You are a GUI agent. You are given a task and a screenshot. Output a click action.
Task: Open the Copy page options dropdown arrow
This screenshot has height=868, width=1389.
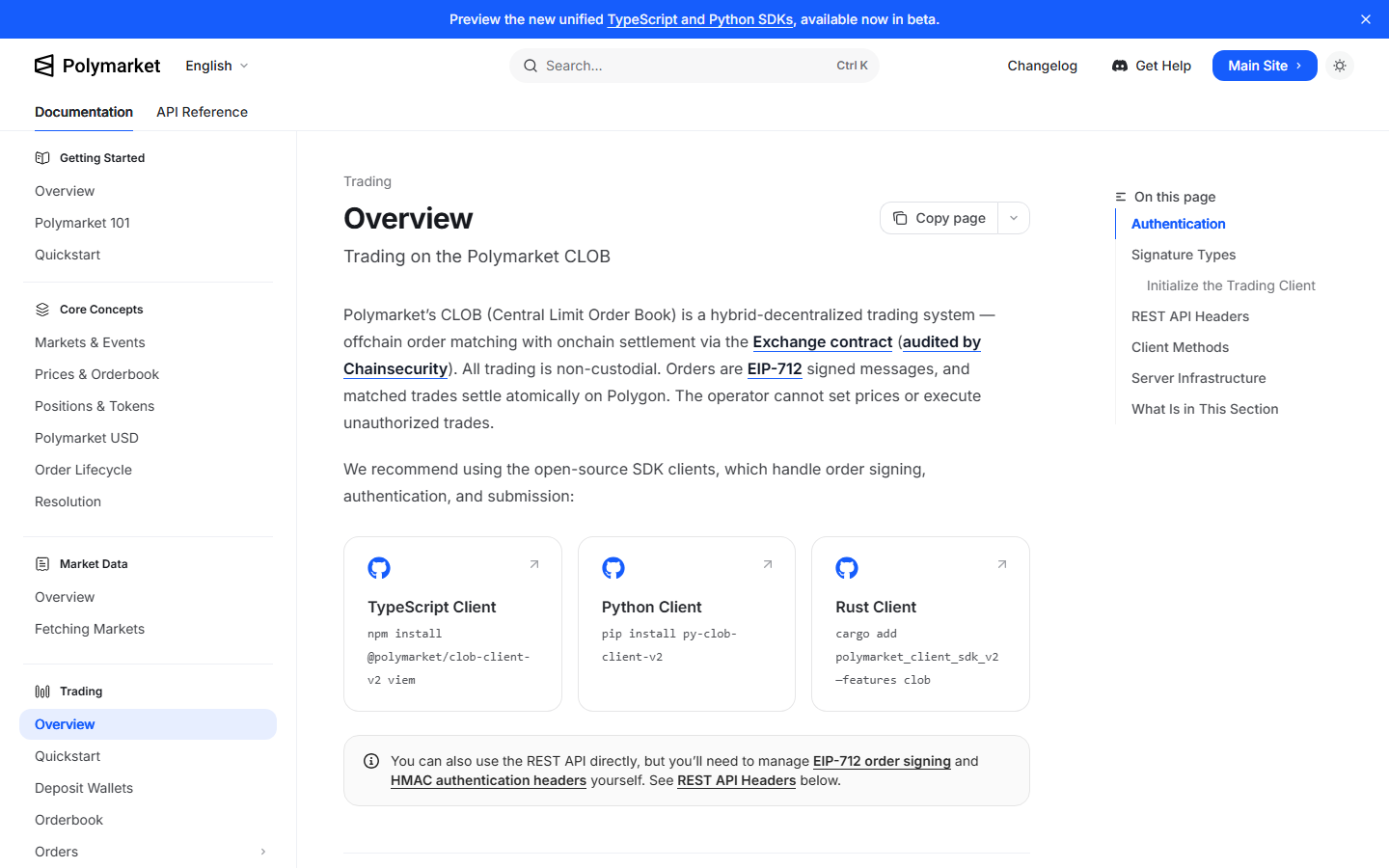1014,218
